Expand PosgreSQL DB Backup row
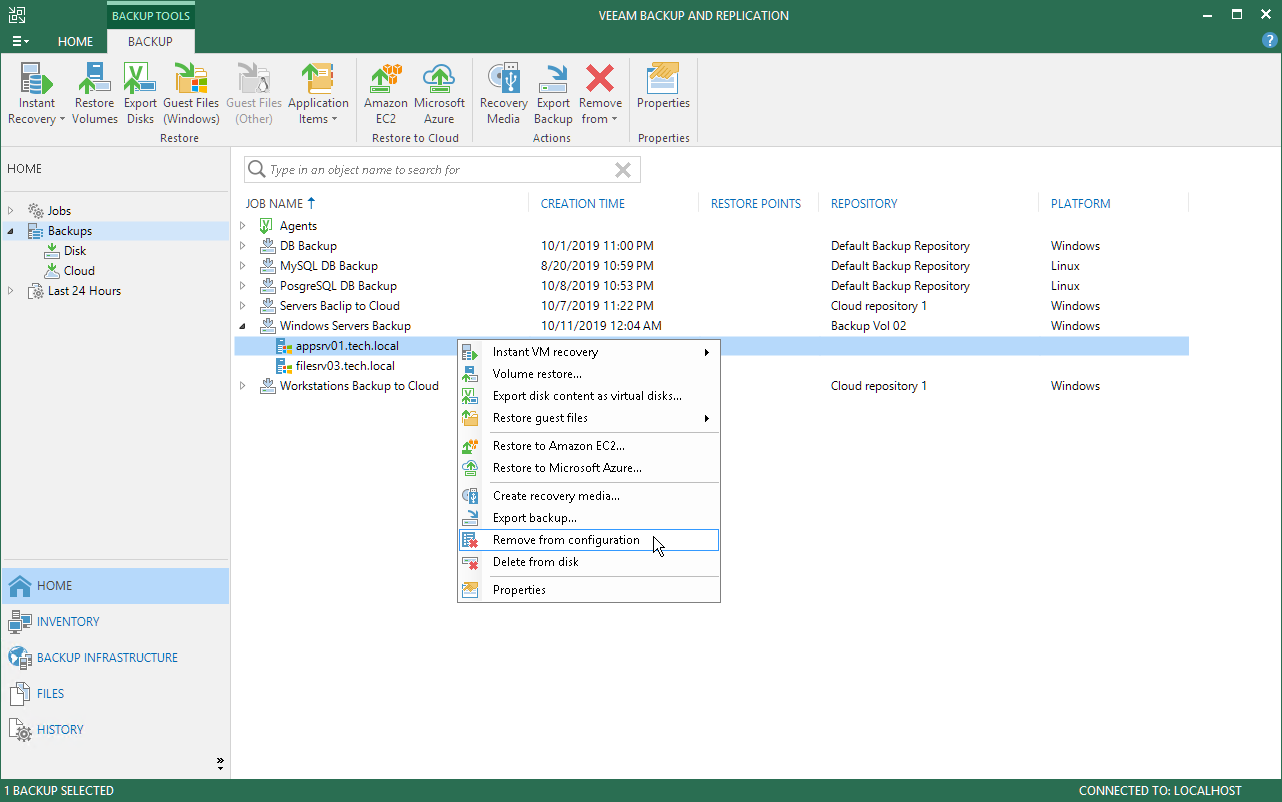The width and height of the screenshot is (1282, 802). [x=242, y=286]
